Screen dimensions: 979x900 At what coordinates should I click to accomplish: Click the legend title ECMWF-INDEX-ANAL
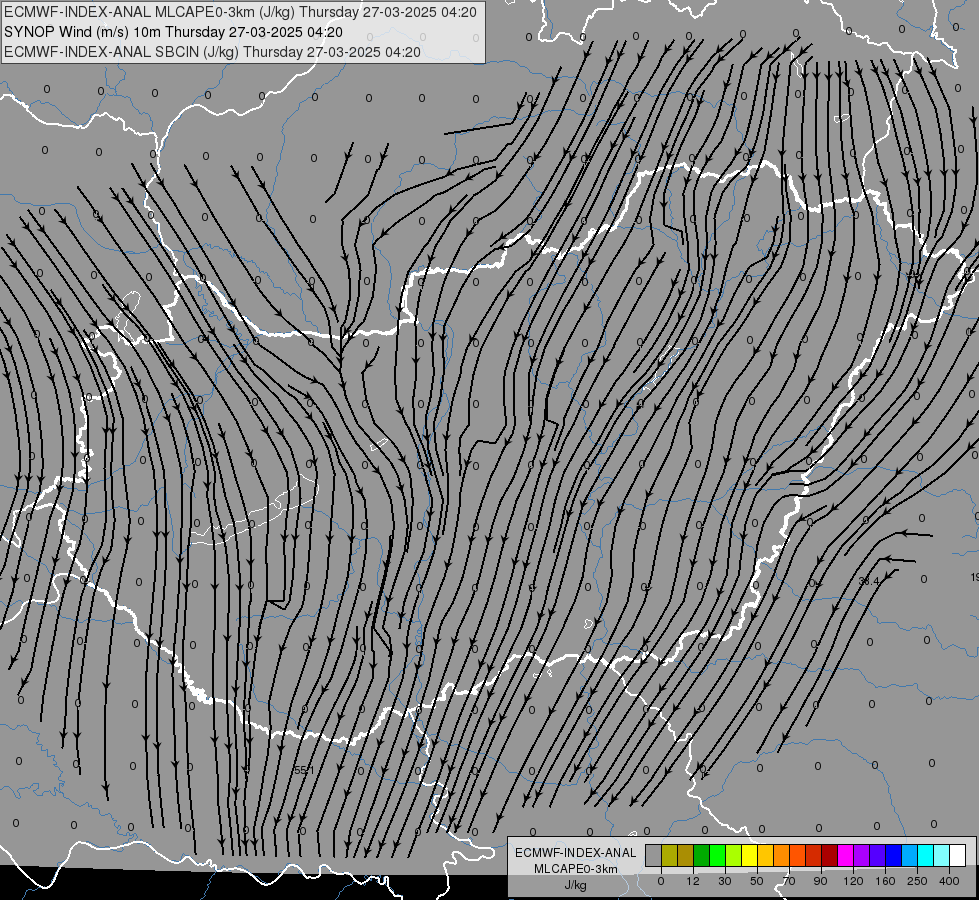[x=576, y=853]
